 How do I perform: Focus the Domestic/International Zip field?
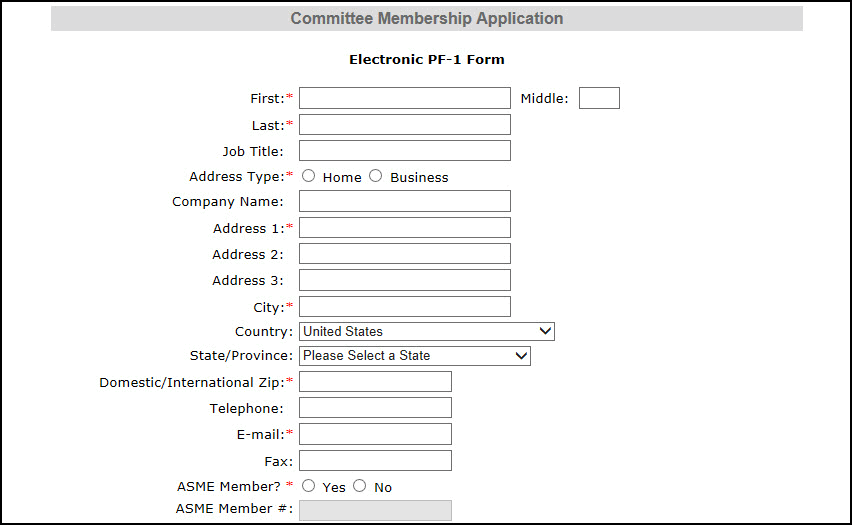(375, 382)
